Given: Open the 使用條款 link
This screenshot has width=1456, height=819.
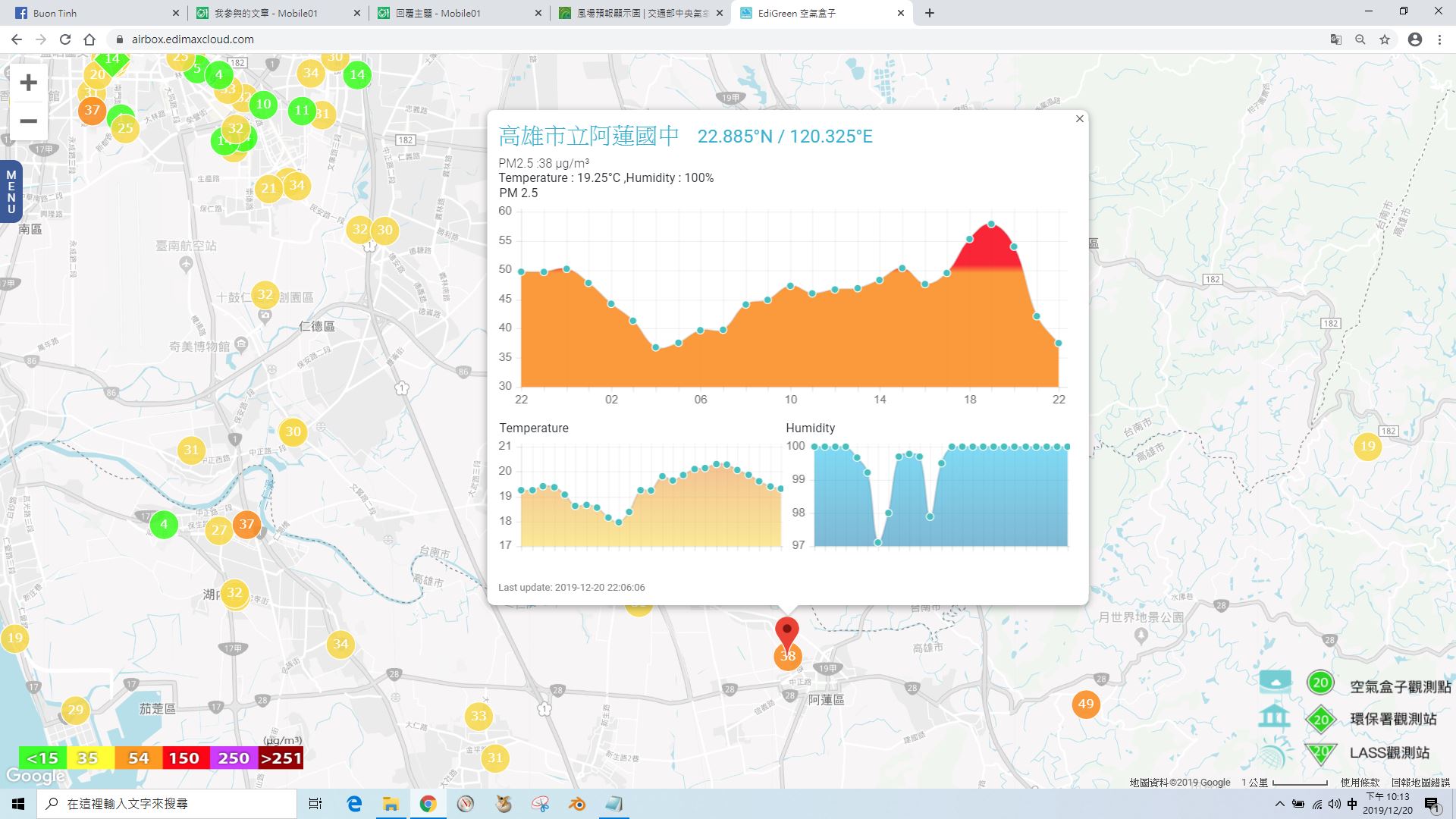Looking at the screenshot, I should 1360,783.
